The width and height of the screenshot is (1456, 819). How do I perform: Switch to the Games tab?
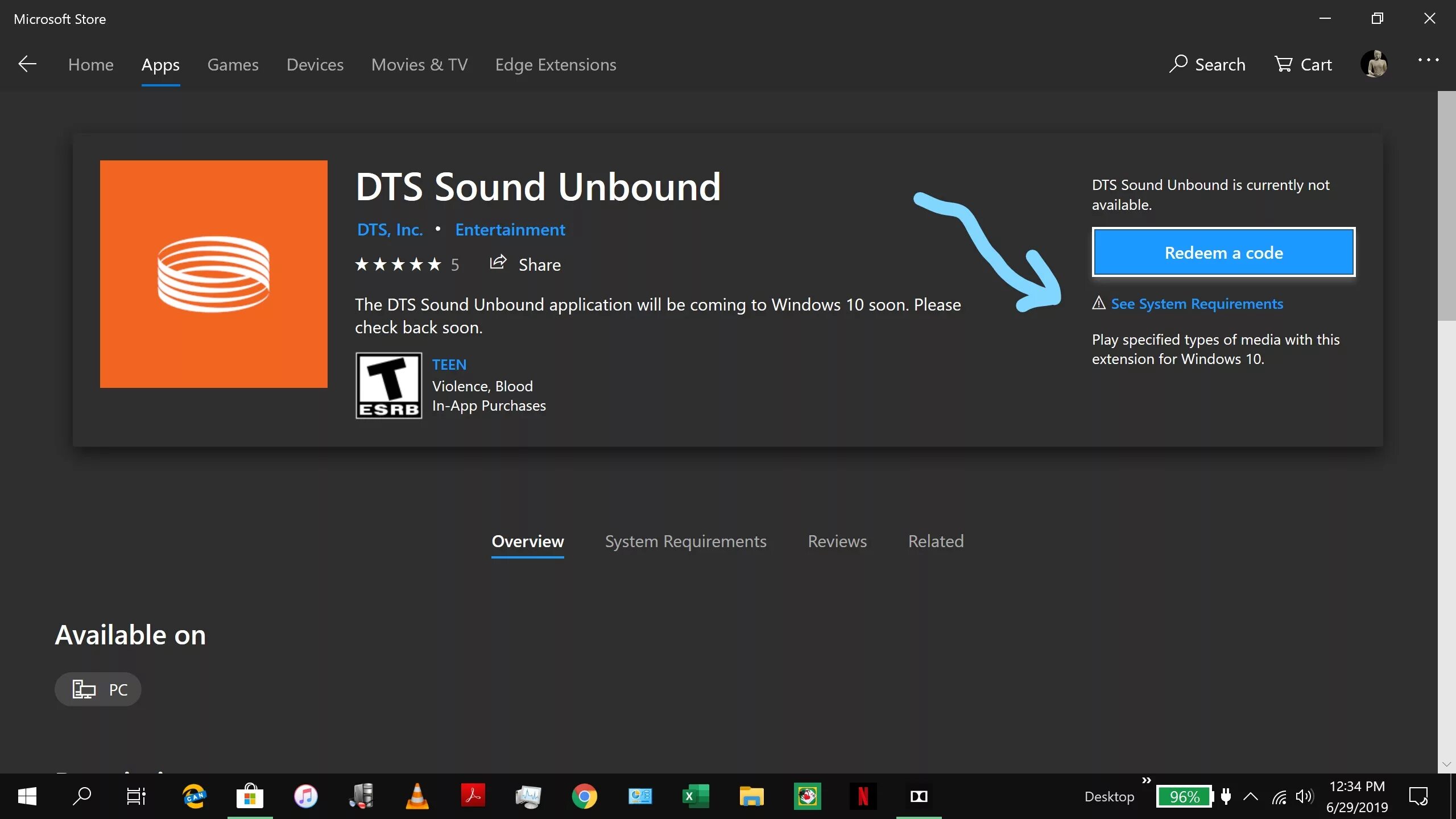(233, 65)
